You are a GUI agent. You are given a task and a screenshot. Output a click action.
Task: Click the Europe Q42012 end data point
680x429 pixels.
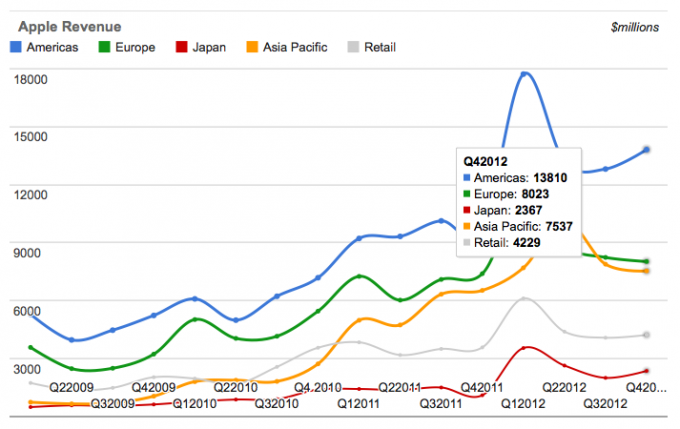(x=647, y=262)
